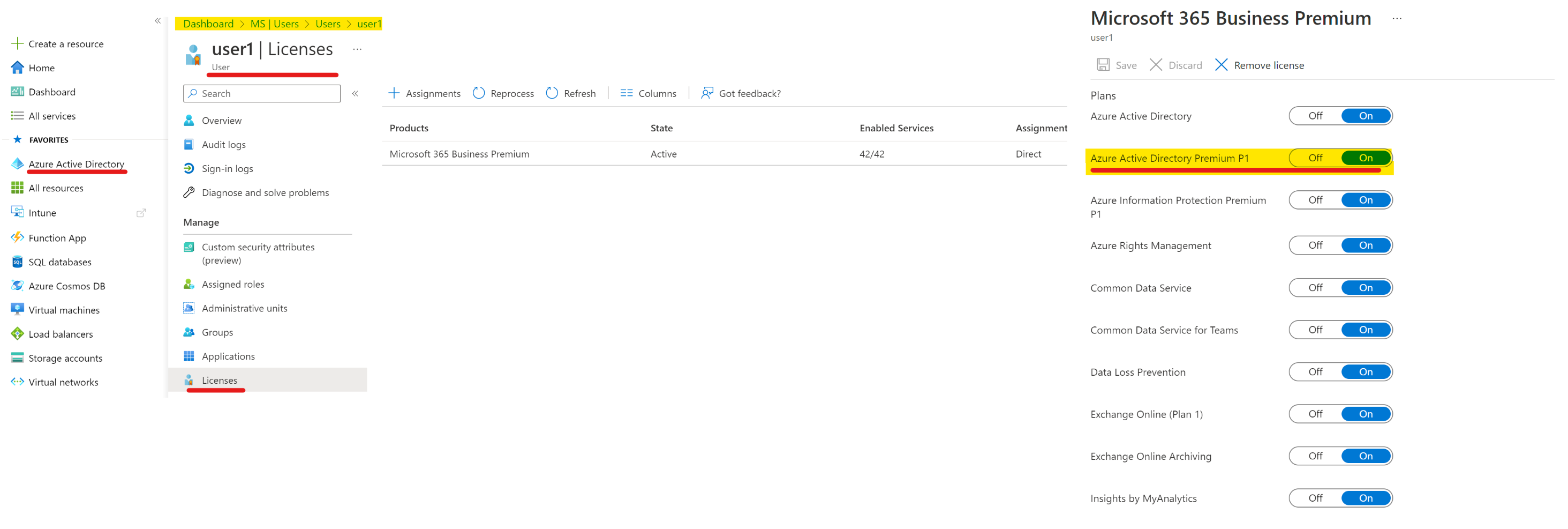Go to Dashboard in the breadcrumb
The image size is (1568, 529).
(x=208, y=24)
